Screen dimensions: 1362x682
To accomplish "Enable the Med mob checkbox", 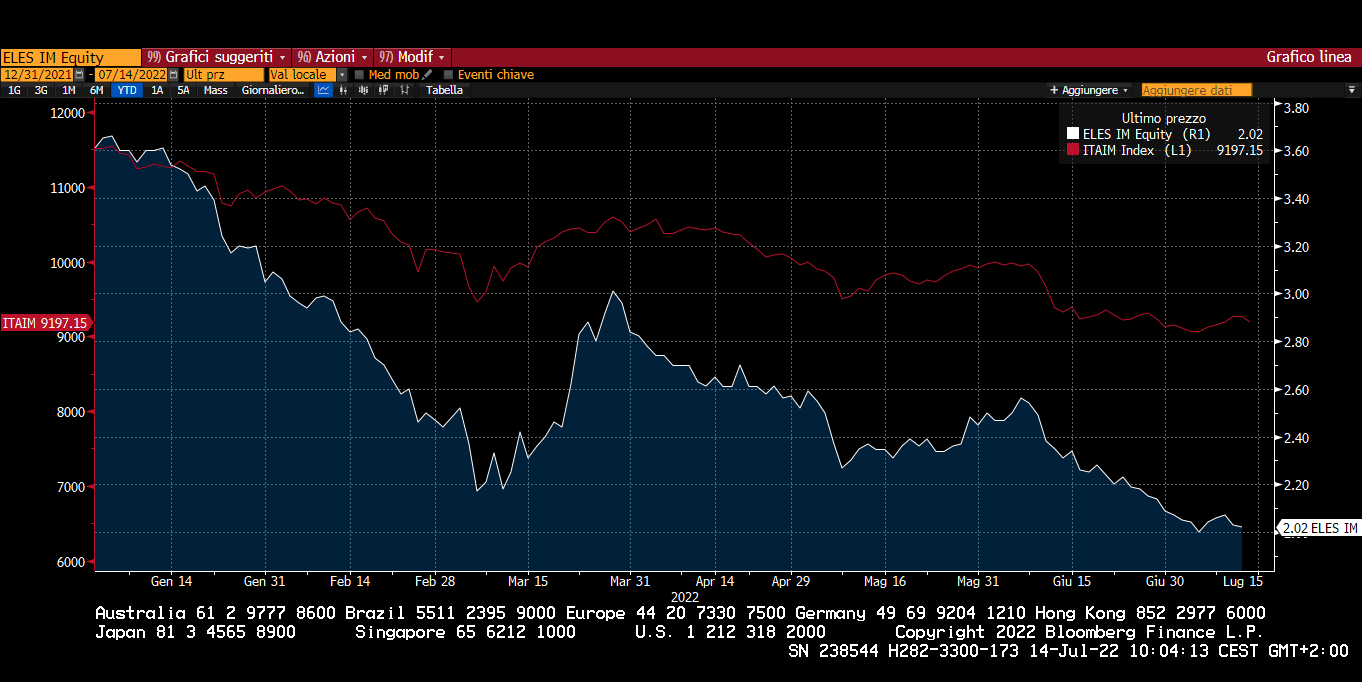I will coord(359,75).
